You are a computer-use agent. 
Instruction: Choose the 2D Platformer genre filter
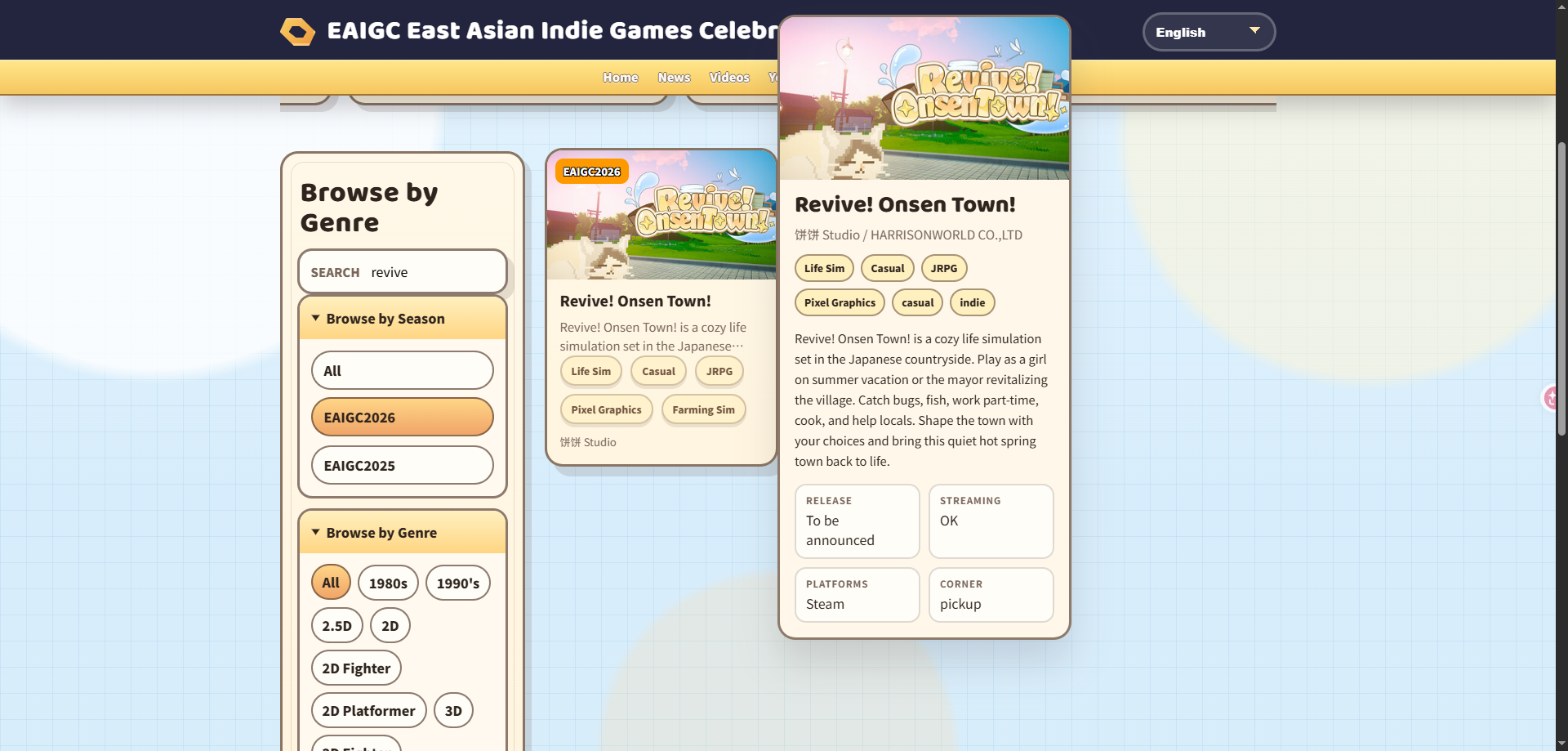point(368,711)
